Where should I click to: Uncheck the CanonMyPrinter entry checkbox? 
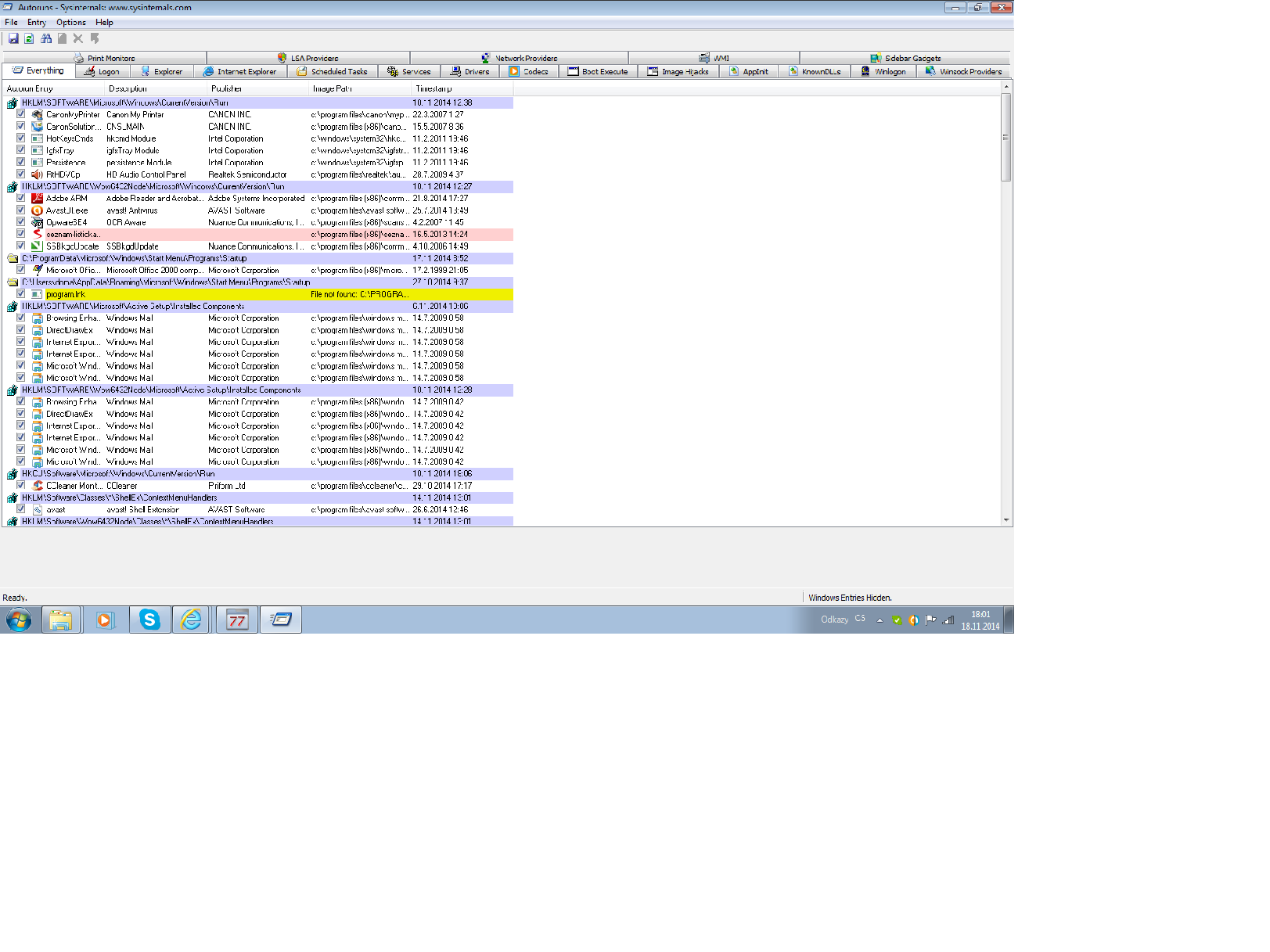pos(21,114)
